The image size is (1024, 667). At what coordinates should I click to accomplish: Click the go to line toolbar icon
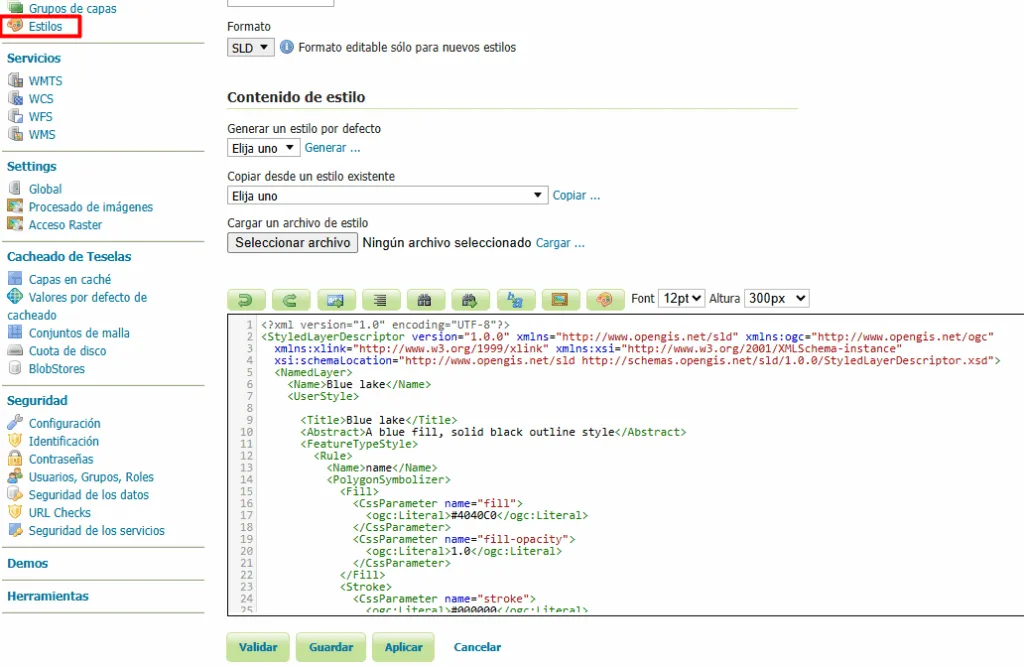click(336, 299)
